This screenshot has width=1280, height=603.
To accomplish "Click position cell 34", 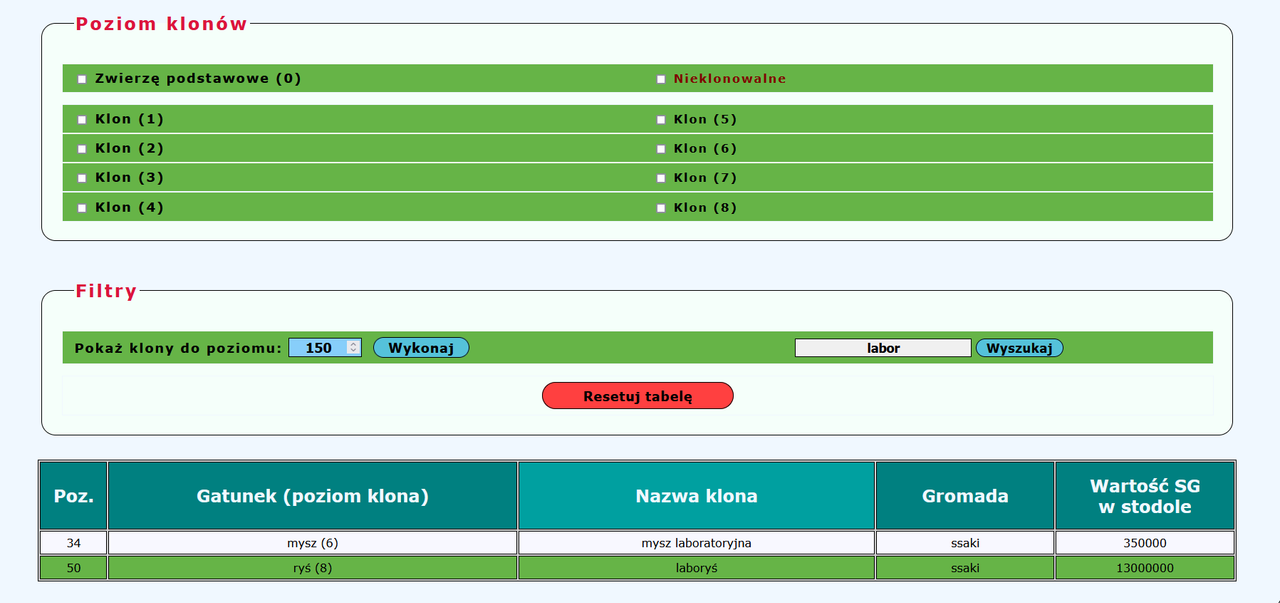I will (x=74, y=543).
